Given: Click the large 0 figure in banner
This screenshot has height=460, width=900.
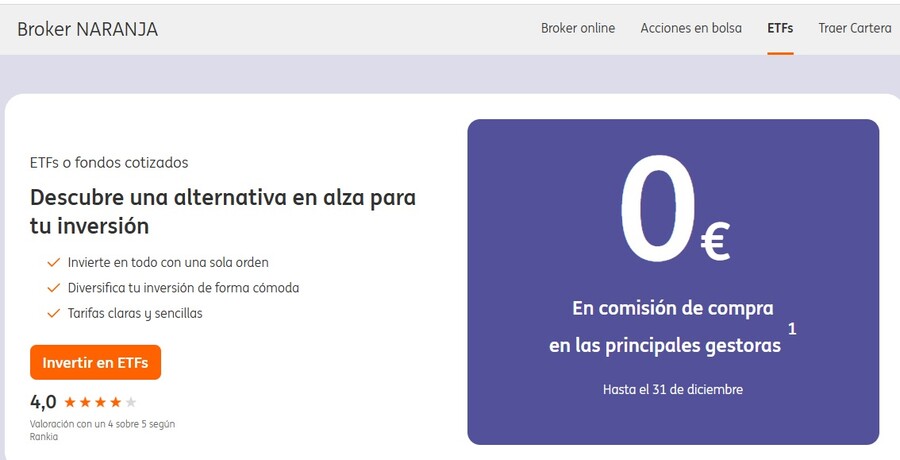Looking at the screenshot, I should [658, 209].
